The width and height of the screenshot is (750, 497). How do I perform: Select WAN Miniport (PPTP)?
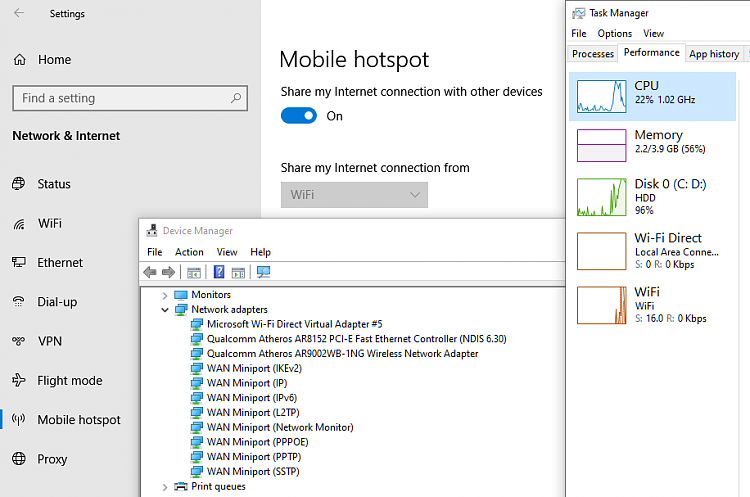[x=254, y=457]
